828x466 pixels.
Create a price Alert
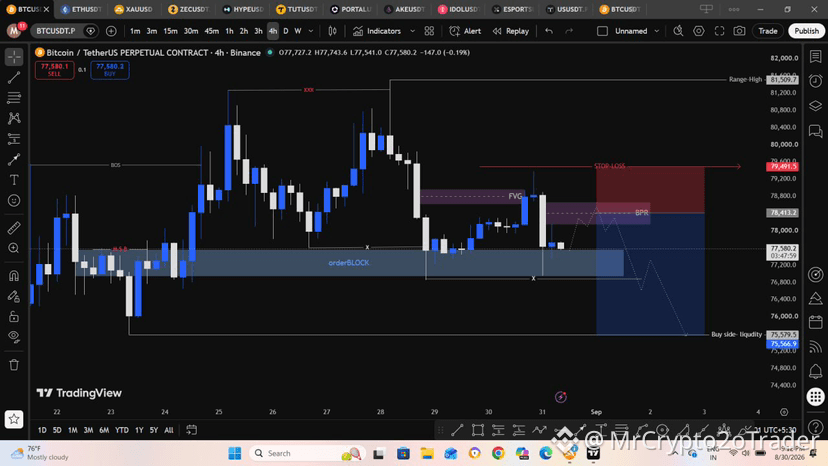(465, 31)
